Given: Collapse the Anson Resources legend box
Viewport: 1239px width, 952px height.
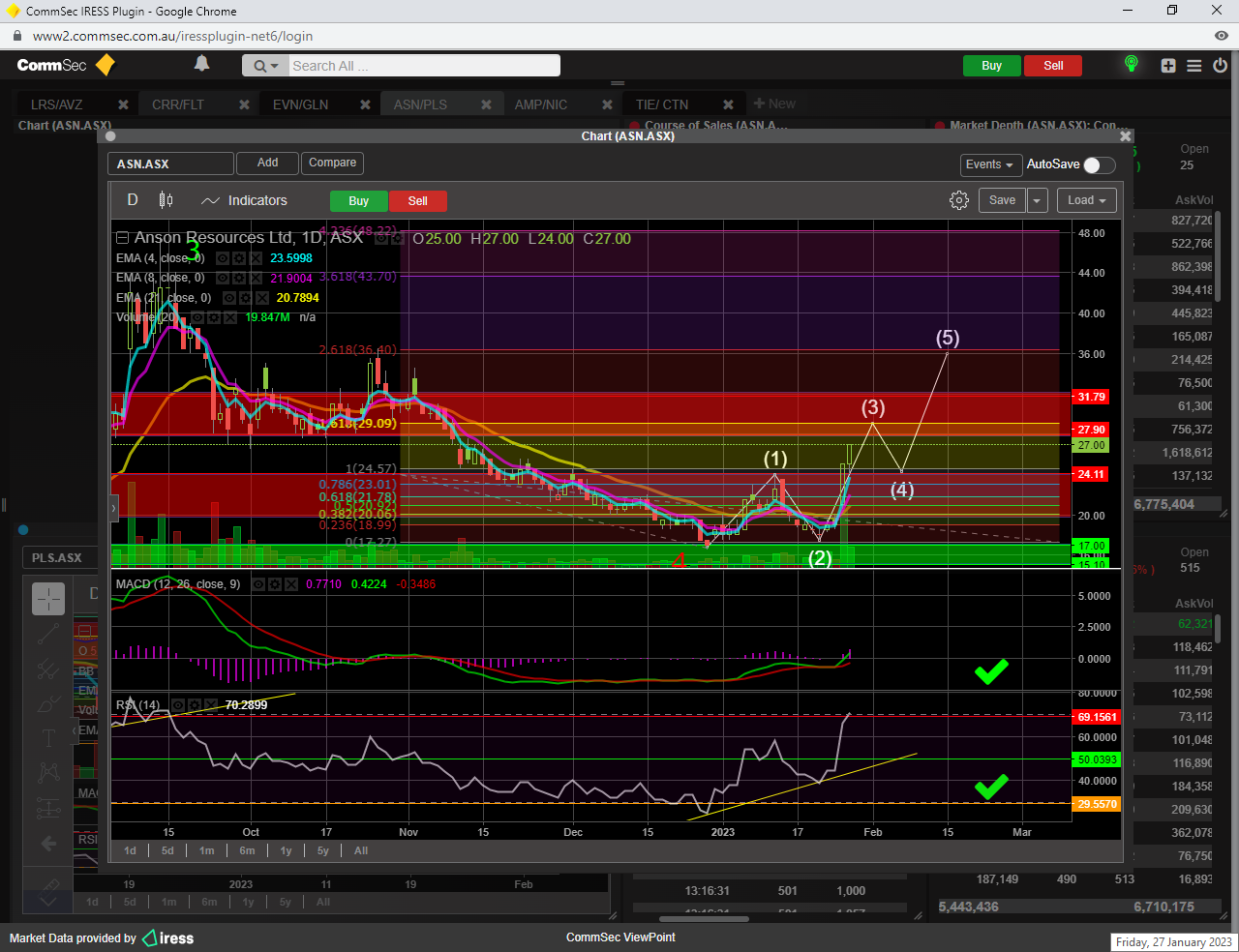Looking at the screenshot, I should (122, 238).
